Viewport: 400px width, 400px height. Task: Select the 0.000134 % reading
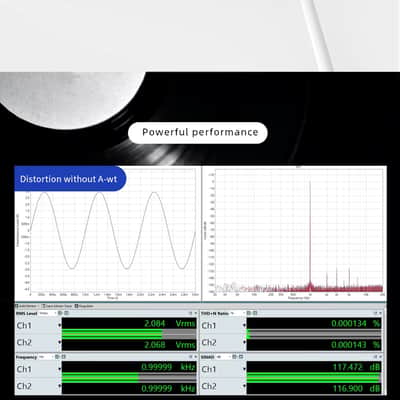point(356,323)
